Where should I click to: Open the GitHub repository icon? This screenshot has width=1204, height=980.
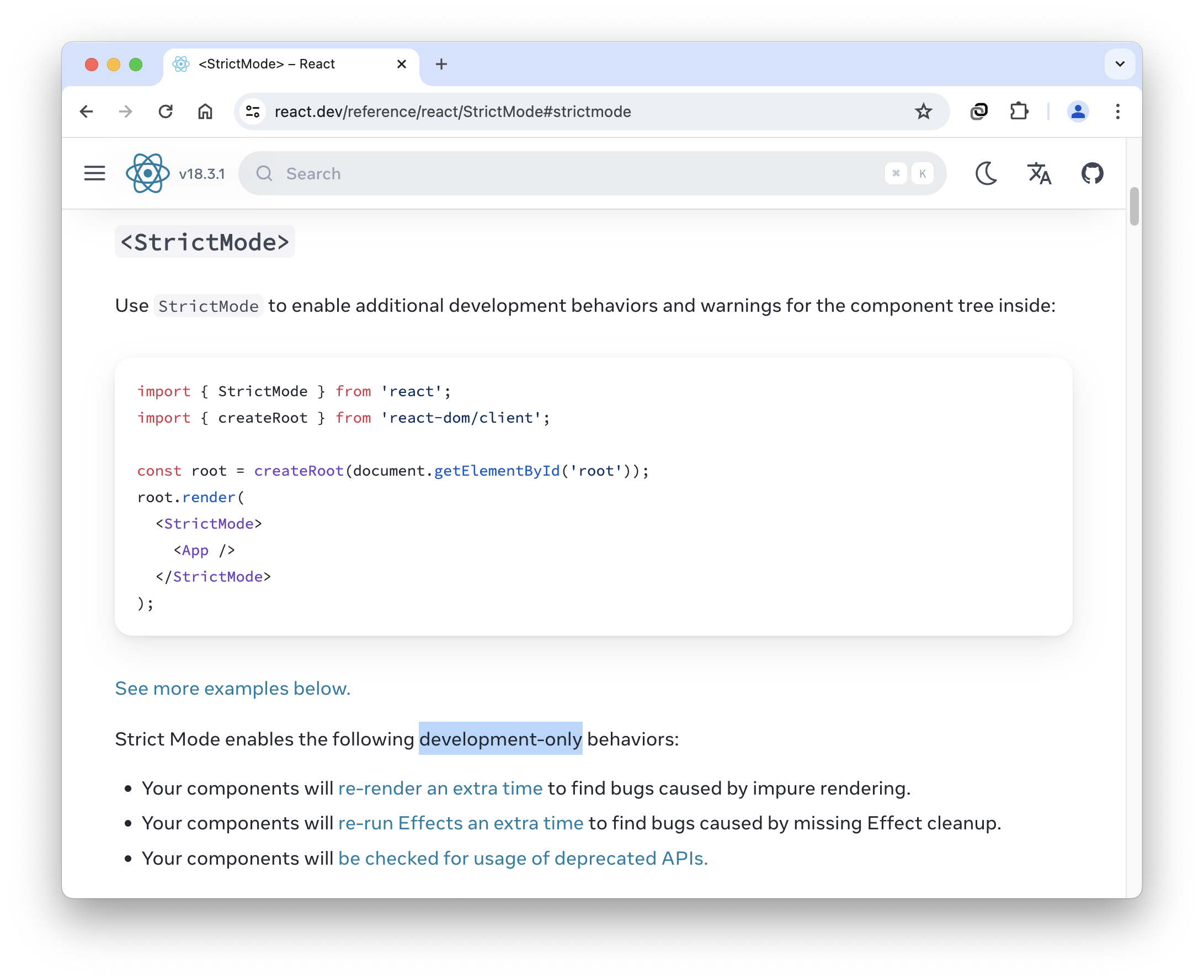1091,173
